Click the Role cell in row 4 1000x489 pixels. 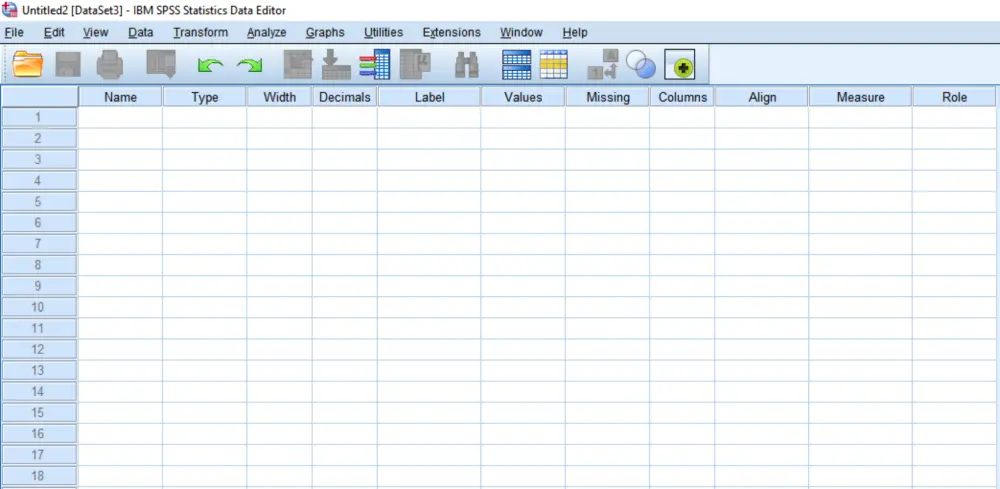tap(955, 180)
